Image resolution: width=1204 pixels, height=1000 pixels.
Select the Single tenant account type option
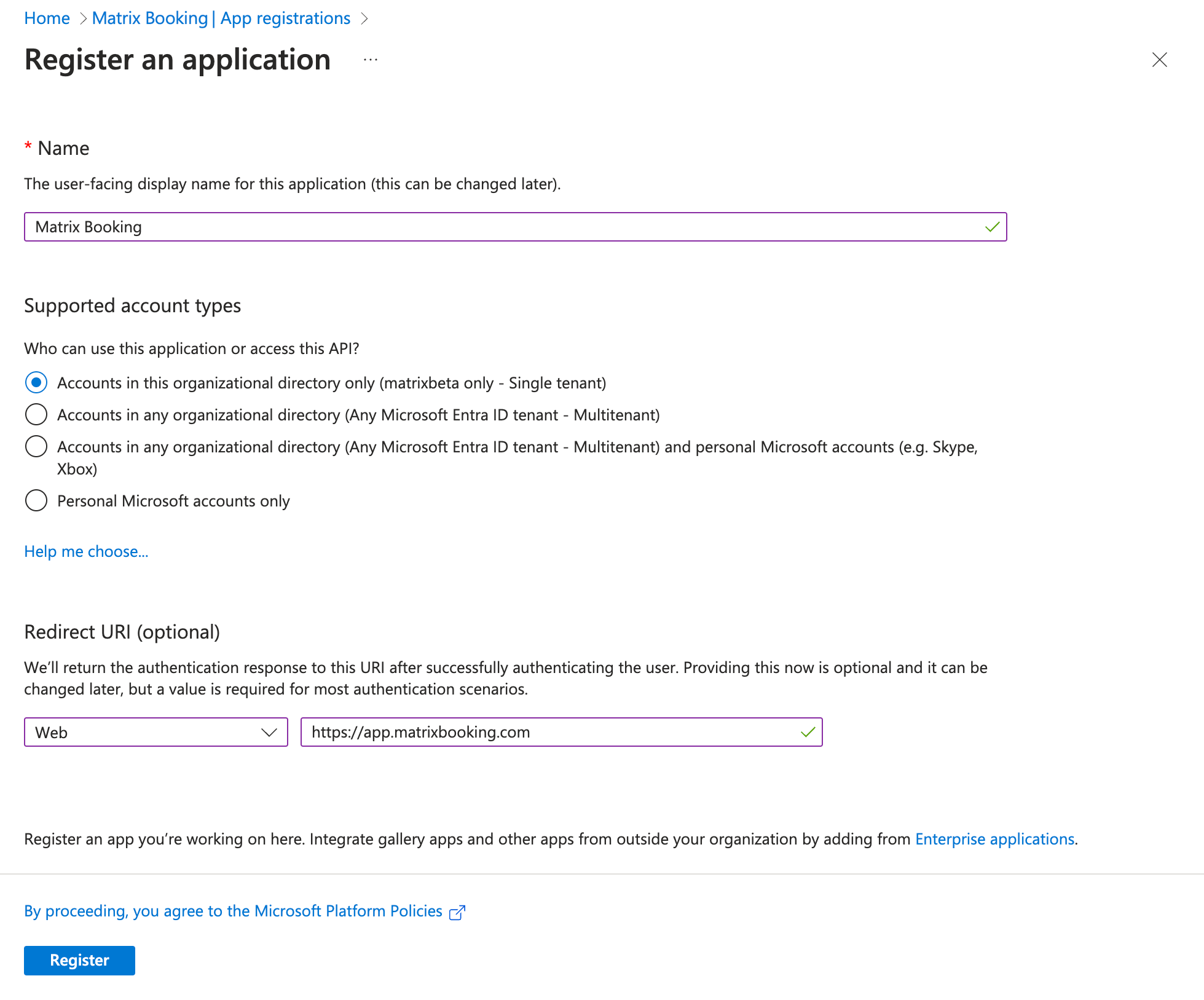click(36, 382)
